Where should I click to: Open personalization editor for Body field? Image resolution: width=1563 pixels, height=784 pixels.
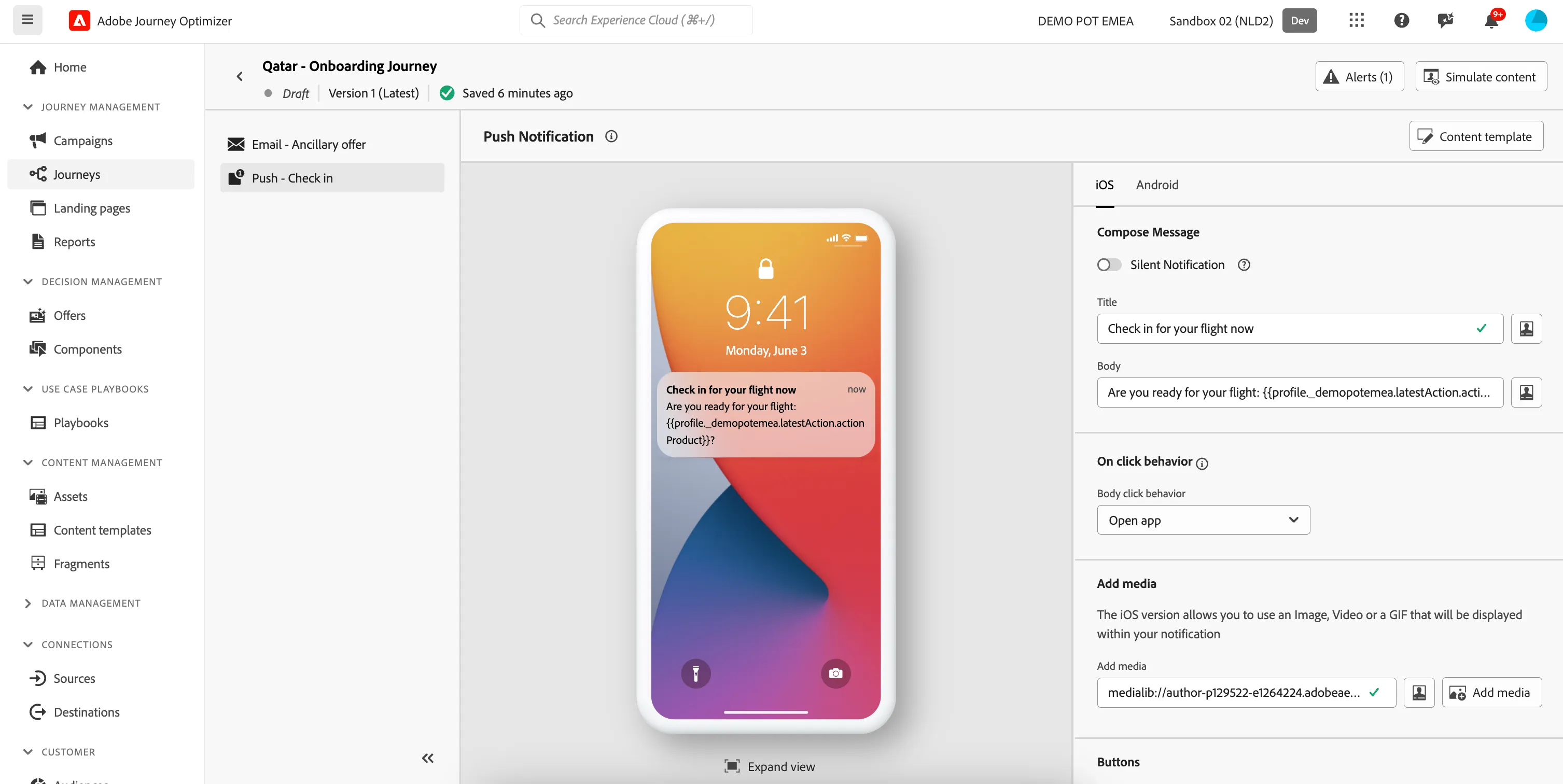point(1527,393)
